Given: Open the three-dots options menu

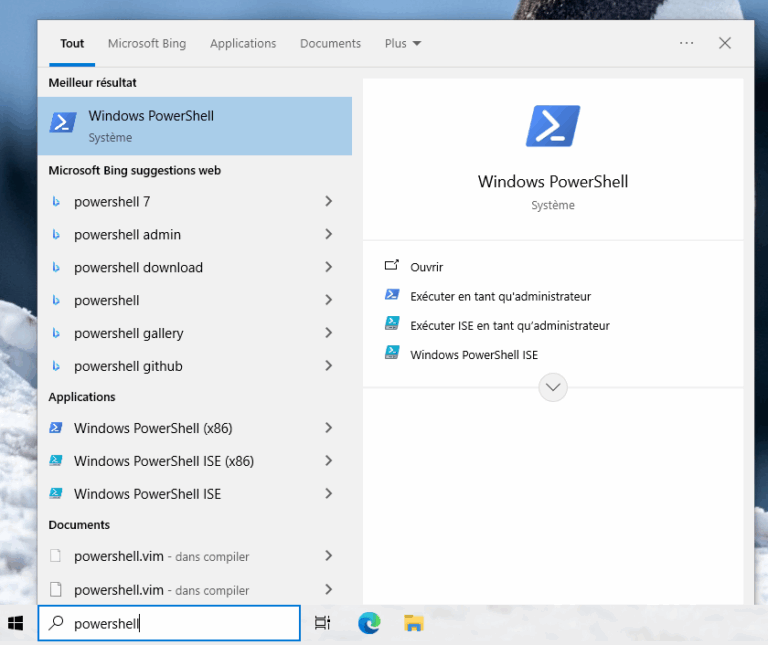Looking at the screenshot, I should click(686, 43).
